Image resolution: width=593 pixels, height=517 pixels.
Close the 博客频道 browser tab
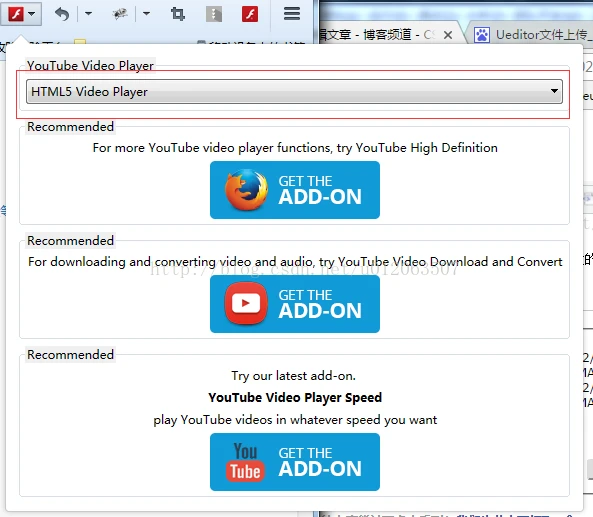(448, 35)
